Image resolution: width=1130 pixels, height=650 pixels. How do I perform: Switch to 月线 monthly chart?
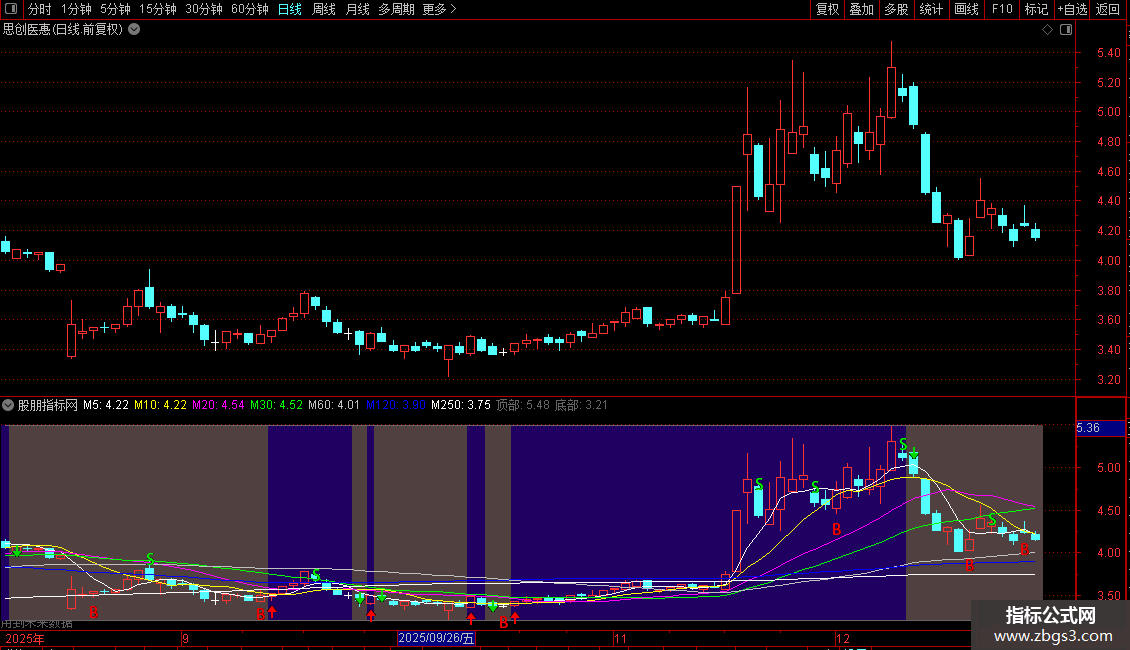pyautogui.click(x=357, y=9)
